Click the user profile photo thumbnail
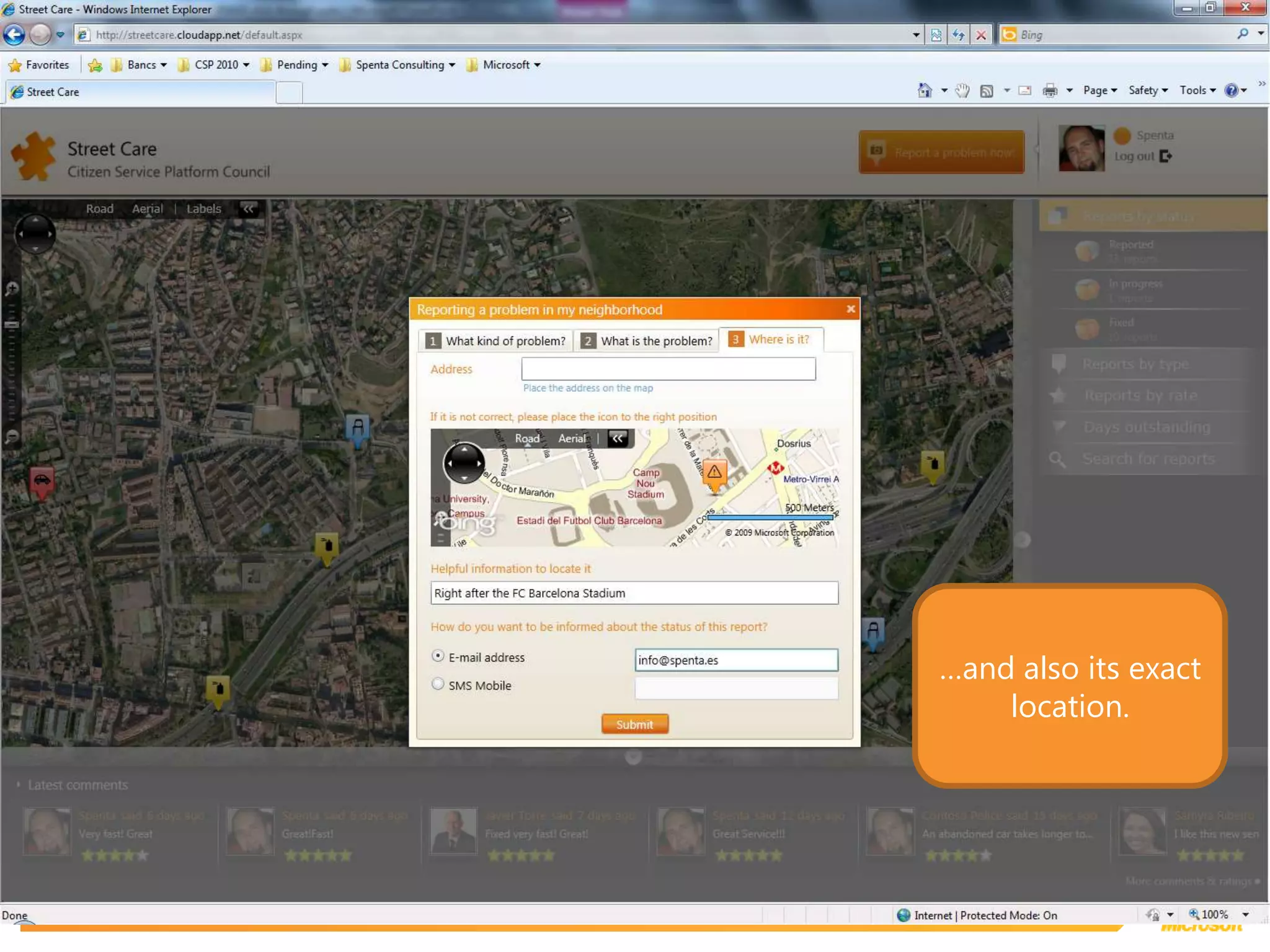 [1081, 148]
